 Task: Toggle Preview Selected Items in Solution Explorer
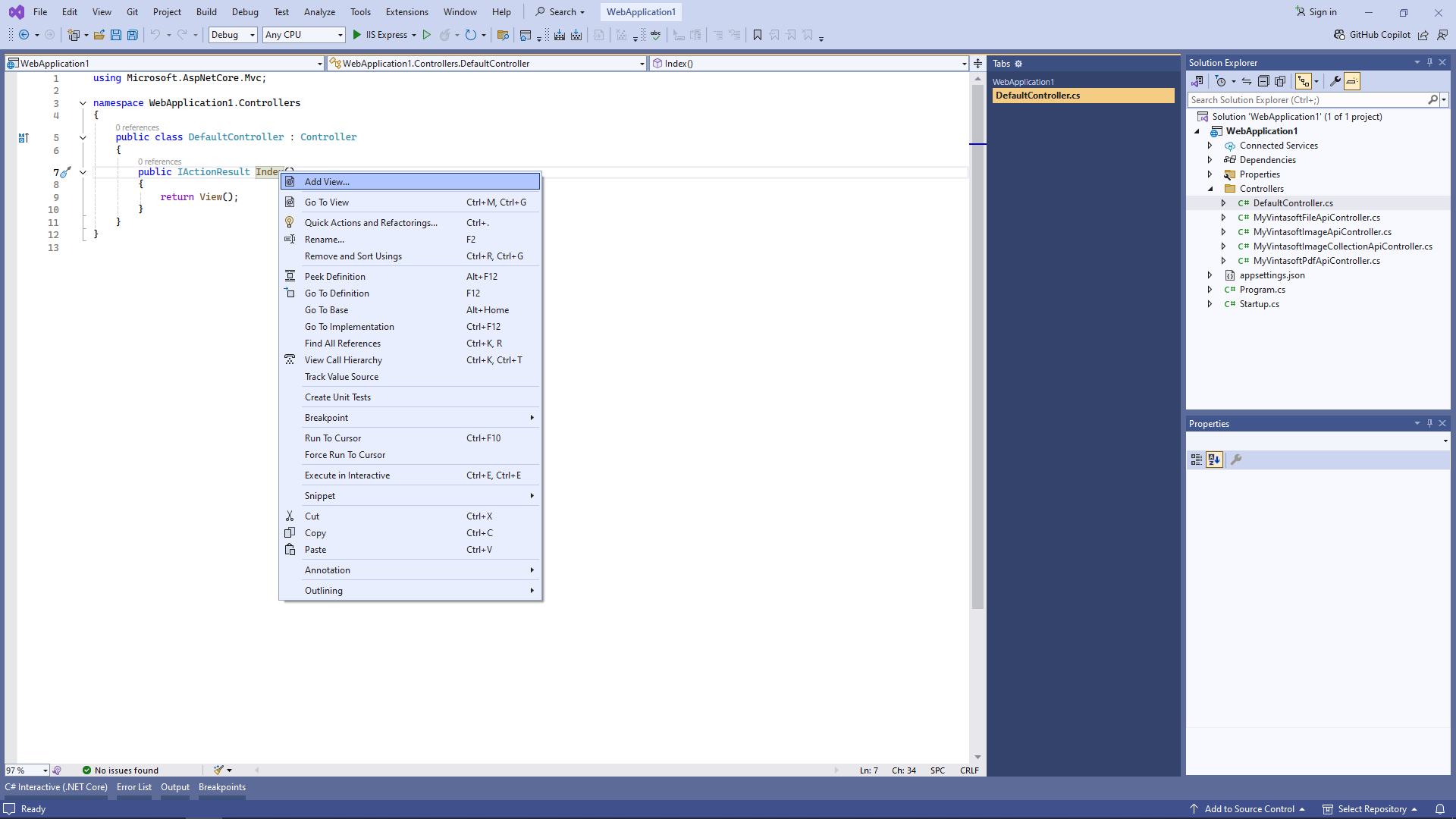pos(1352,81)
